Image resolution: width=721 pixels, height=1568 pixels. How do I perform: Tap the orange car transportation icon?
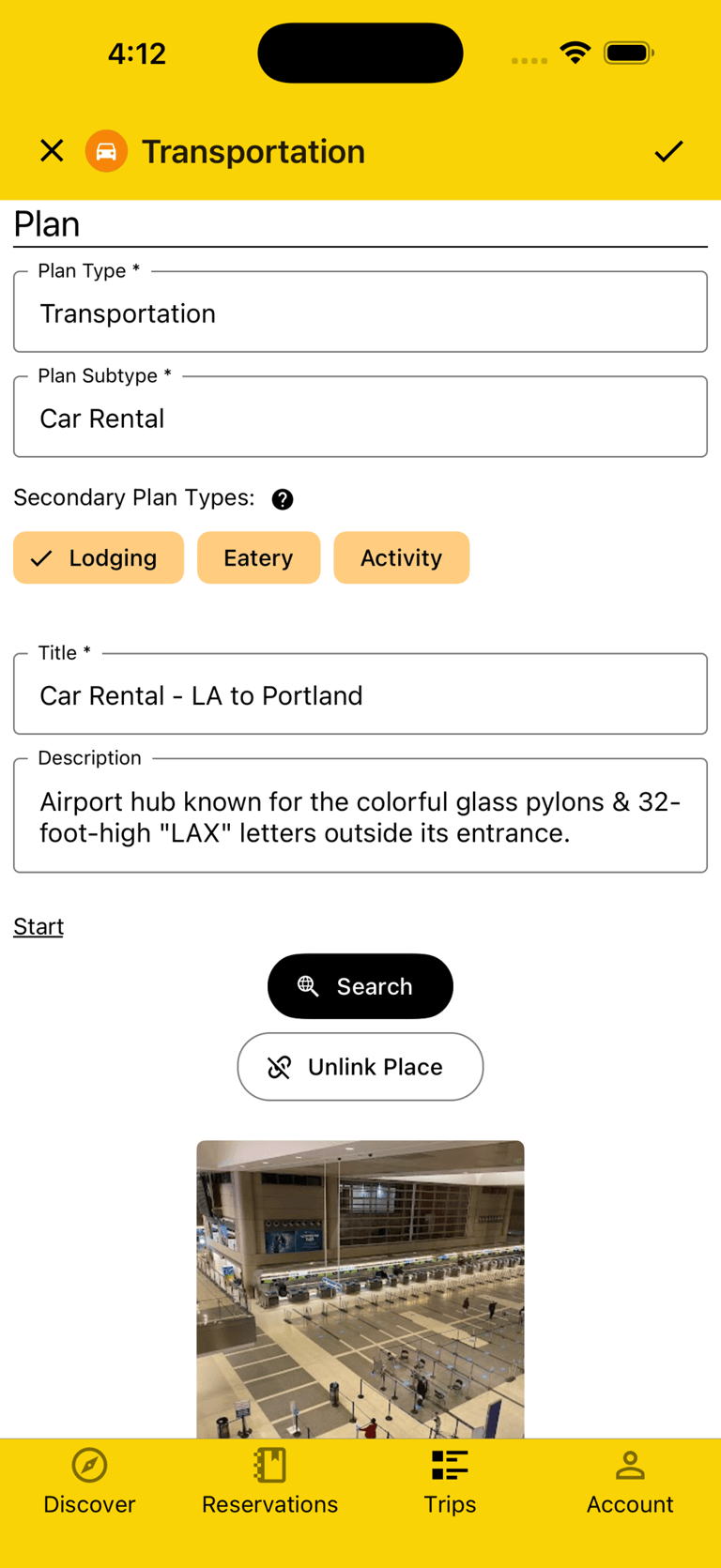coord(107,151)
